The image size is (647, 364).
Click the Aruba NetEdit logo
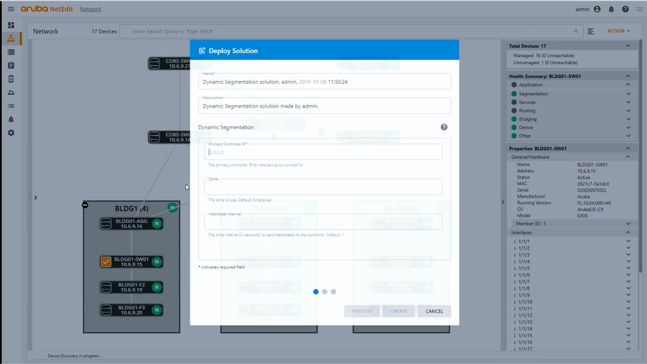click(x=47, y=9)
